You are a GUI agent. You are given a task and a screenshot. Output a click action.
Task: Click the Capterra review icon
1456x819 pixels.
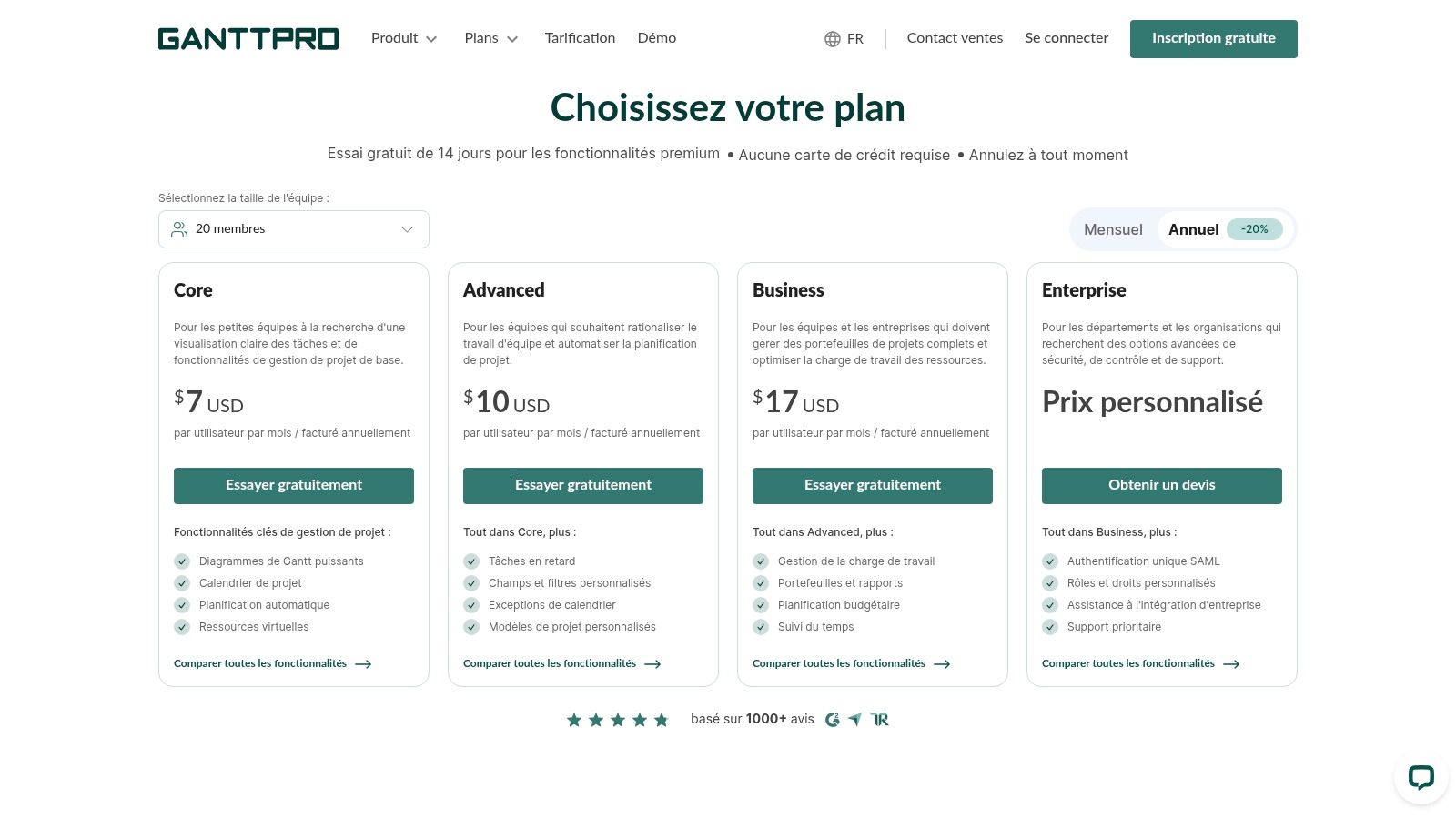tap(854, 720)
